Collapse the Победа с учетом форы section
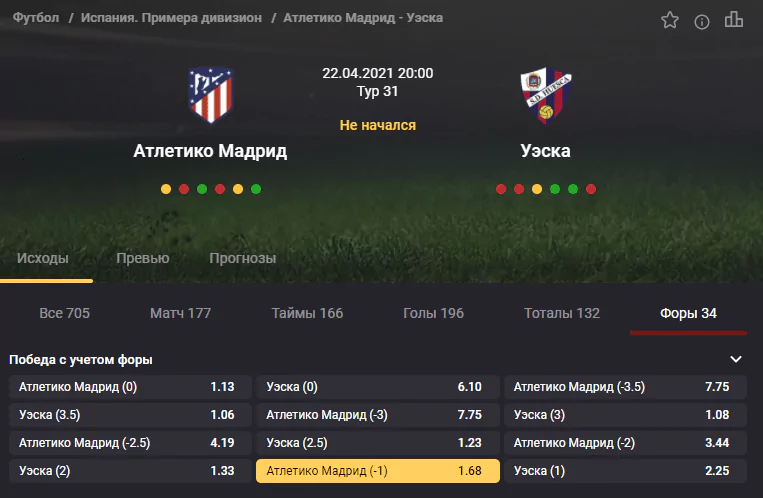The height and width of the screenshot is (498, 763). [x=736, y=359]
